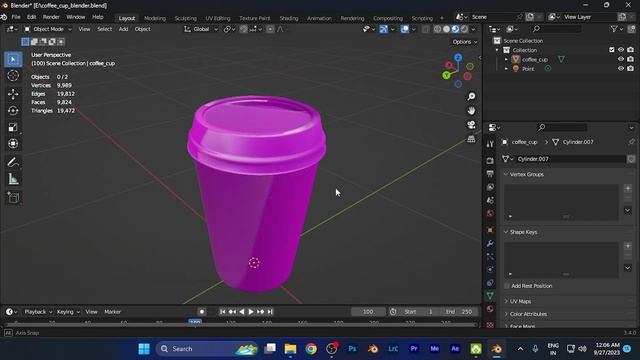Open the Output properties tab
The image size is (640, 360).
pos(490,174)
